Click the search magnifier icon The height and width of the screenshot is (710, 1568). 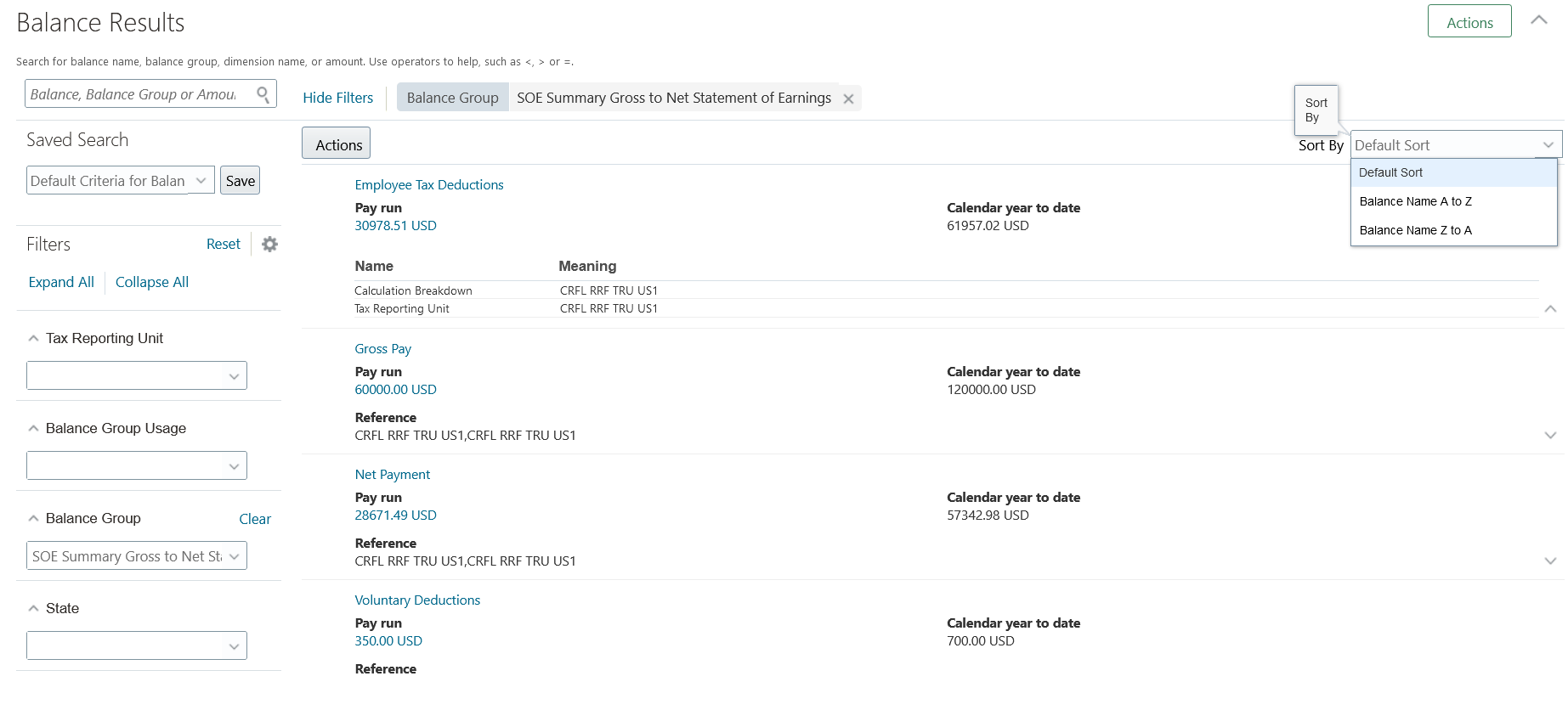[263, 94]
